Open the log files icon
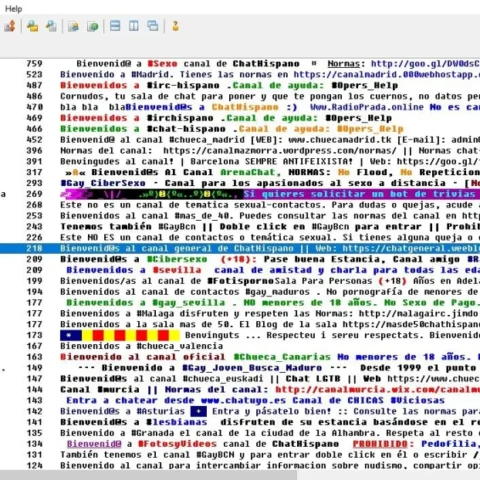Image resolution: width=480 pixels, height=480 pixels. (51, 26)
